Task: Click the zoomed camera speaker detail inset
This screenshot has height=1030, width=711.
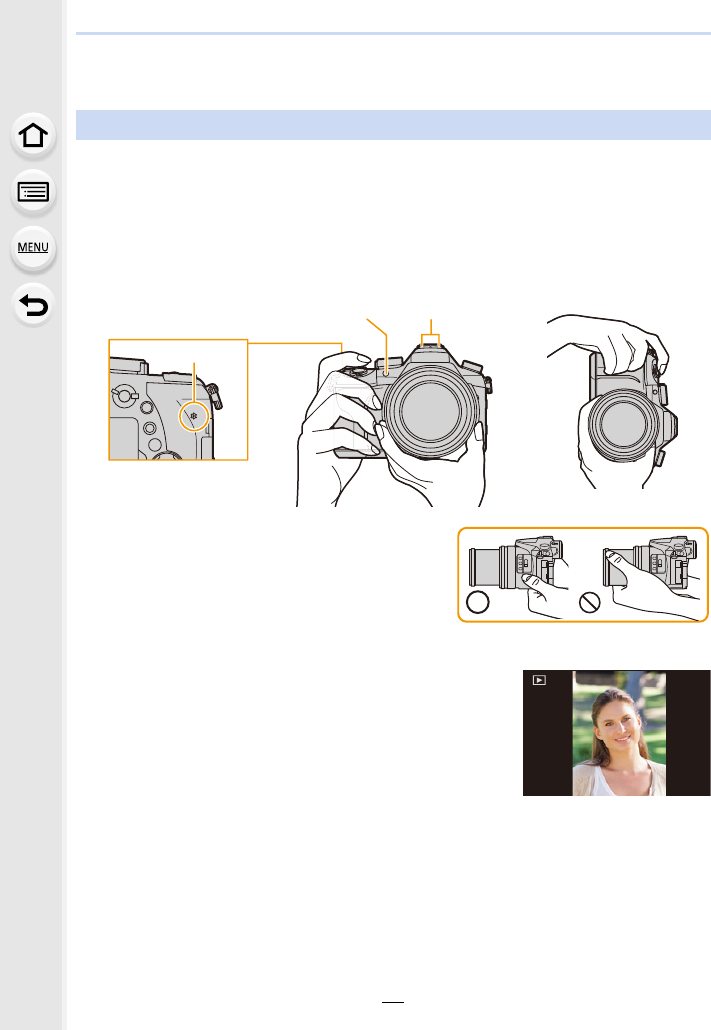Action: tap(178, 399)
